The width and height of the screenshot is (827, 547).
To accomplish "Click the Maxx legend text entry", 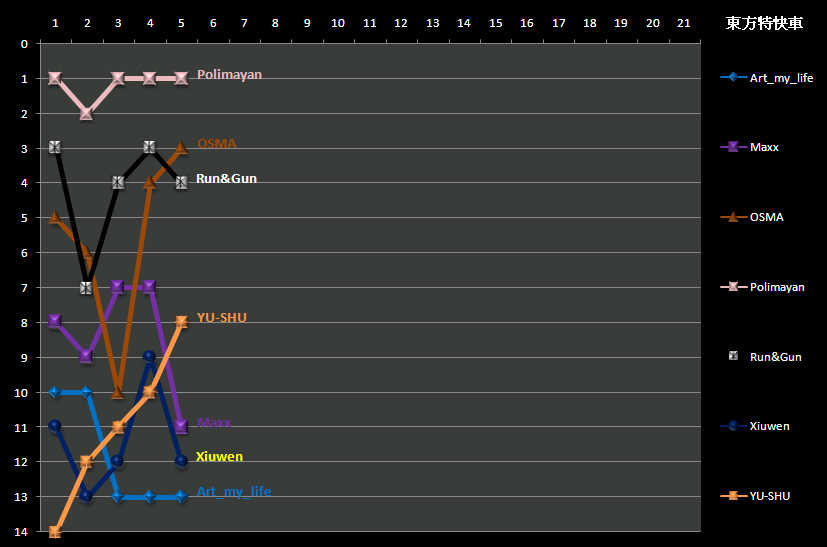I will click(x=764, y=147).
